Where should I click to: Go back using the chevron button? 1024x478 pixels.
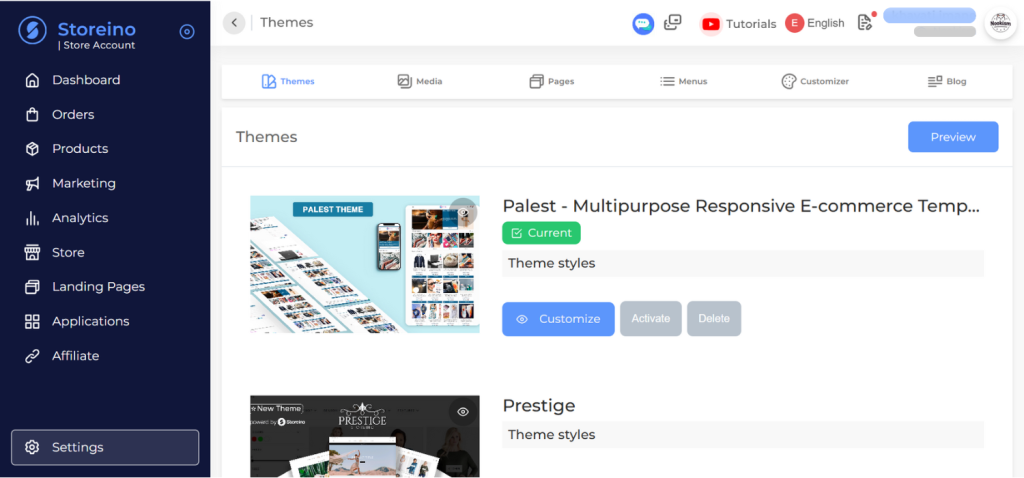(234, 23)
